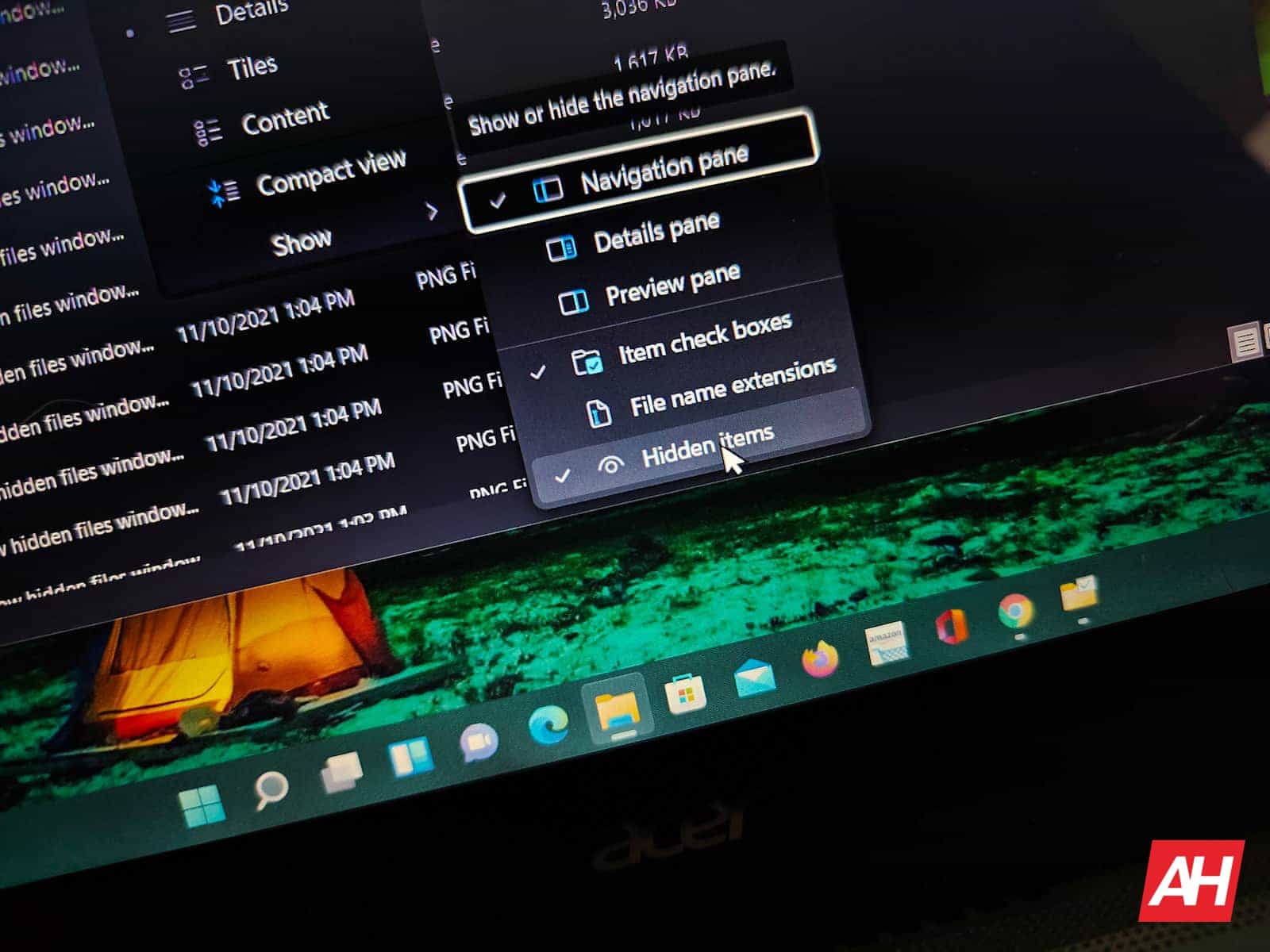Viewport: 1270px width, 952px height.
Task: Click the Details pane icon
Action: (562, 249)
